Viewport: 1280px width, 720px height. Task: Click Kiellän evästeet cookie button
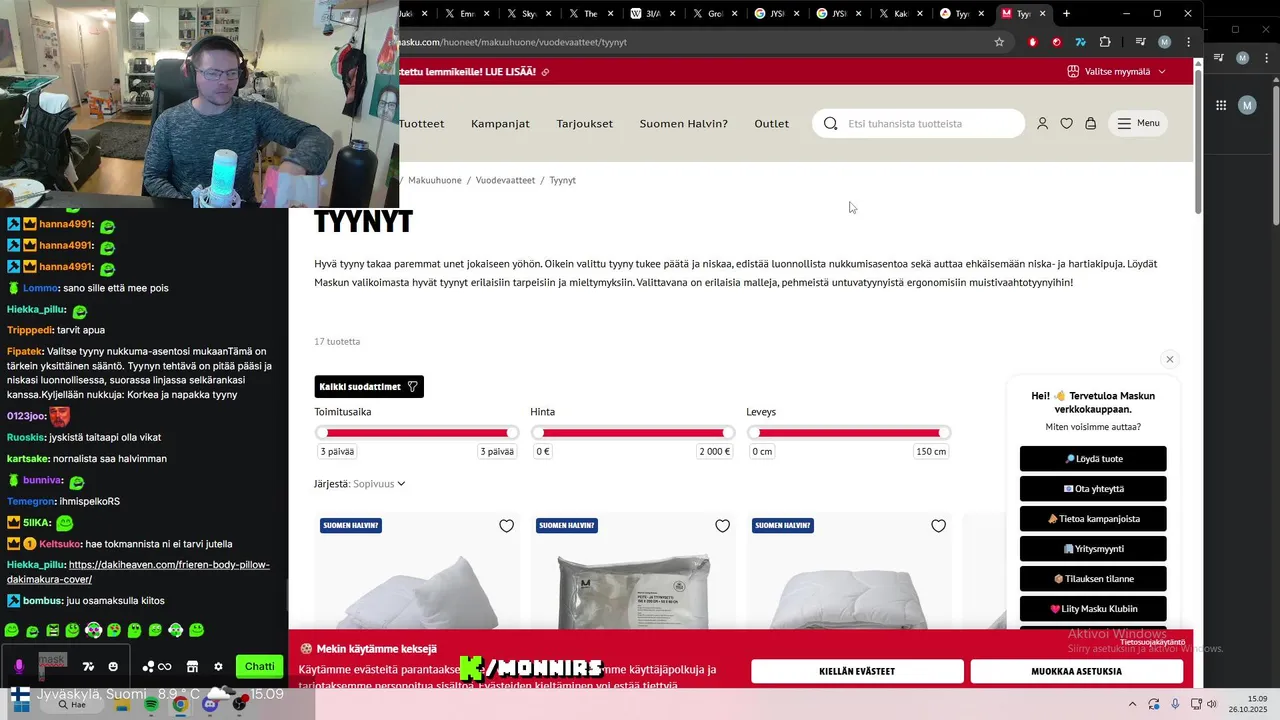(x=857, y=671)
